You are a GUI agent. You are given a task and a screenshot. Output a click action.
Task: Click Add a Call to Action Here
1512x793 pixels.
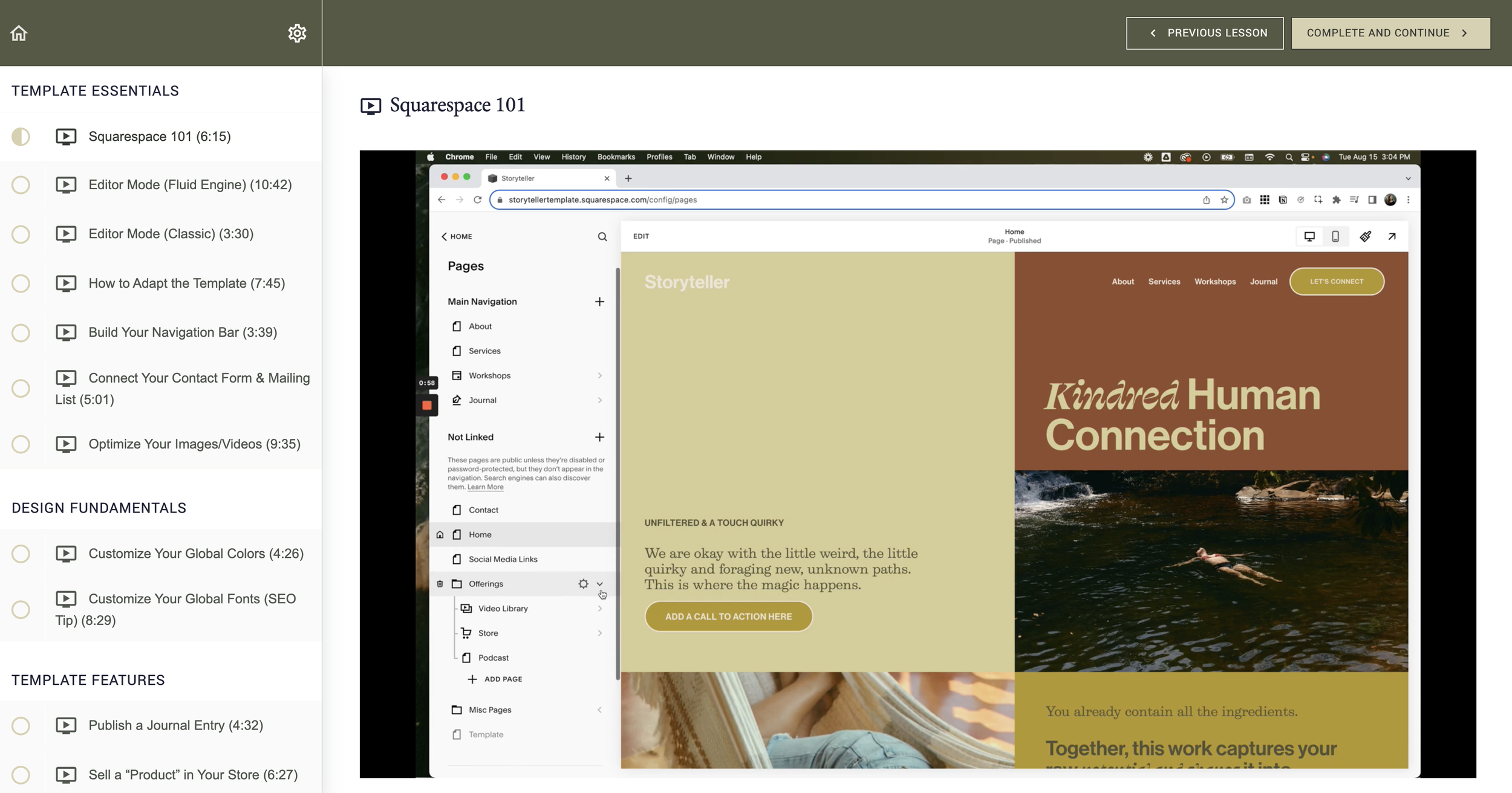click(728, 617)
